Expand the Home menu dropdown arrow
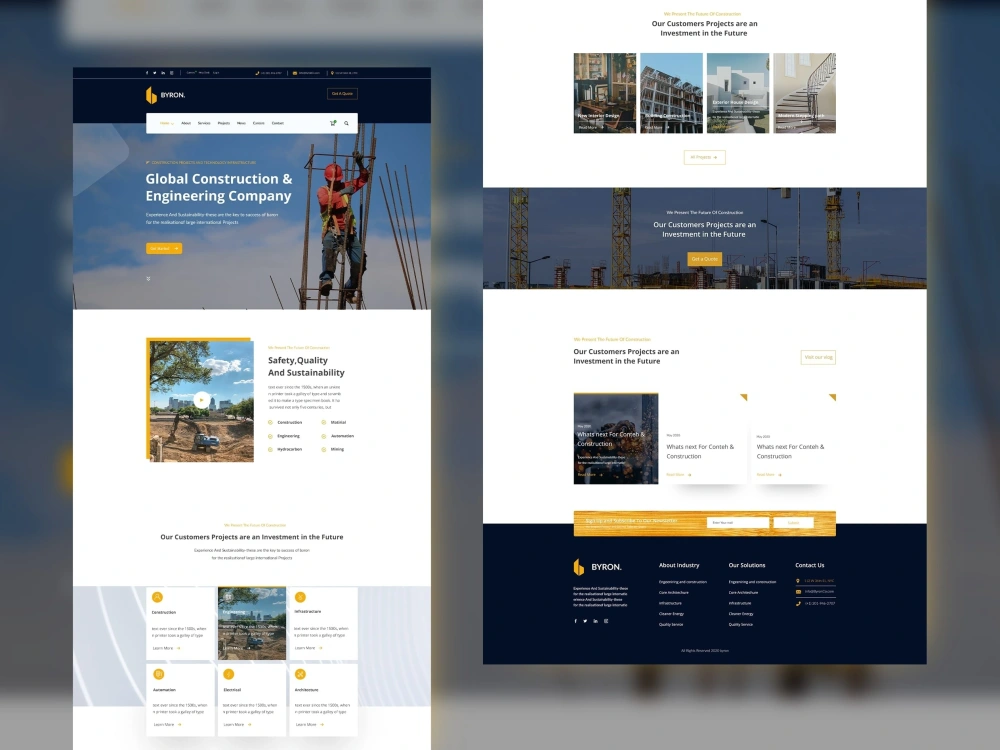Viewport: 1000px width, 750px height. point(172,124)
